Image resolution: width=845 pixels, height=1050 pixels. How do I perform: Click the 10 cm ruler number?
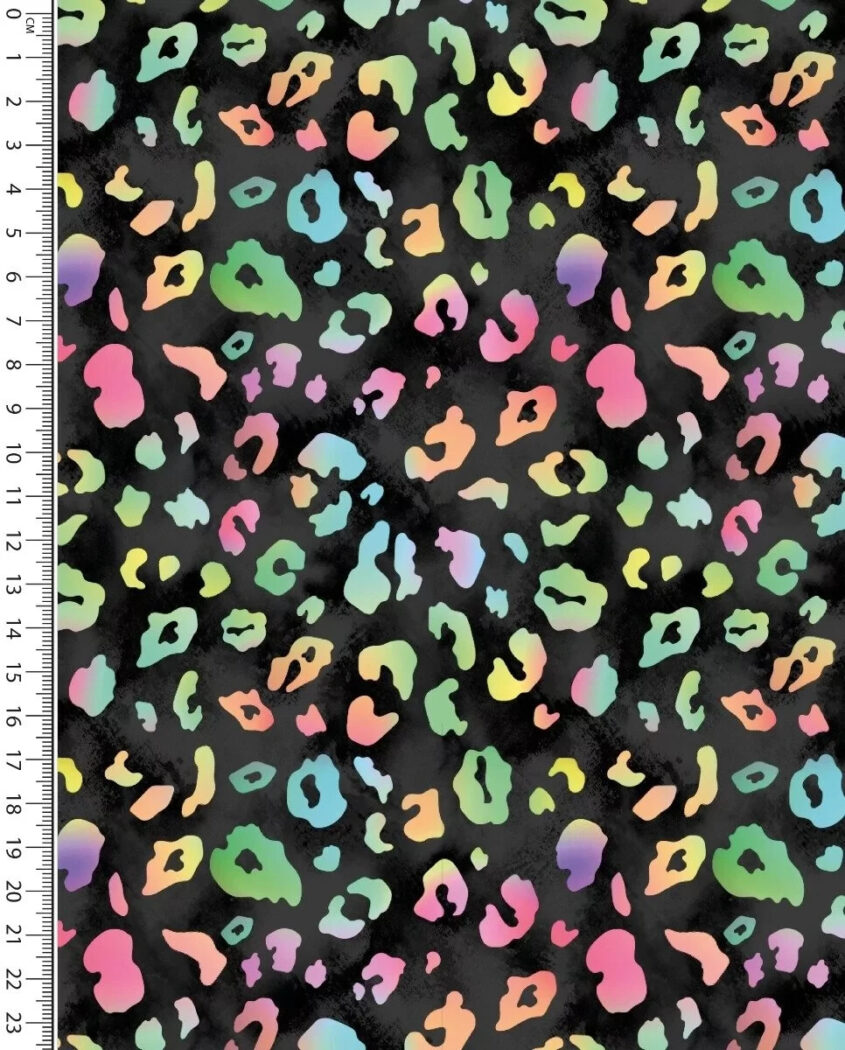point(15,454)
